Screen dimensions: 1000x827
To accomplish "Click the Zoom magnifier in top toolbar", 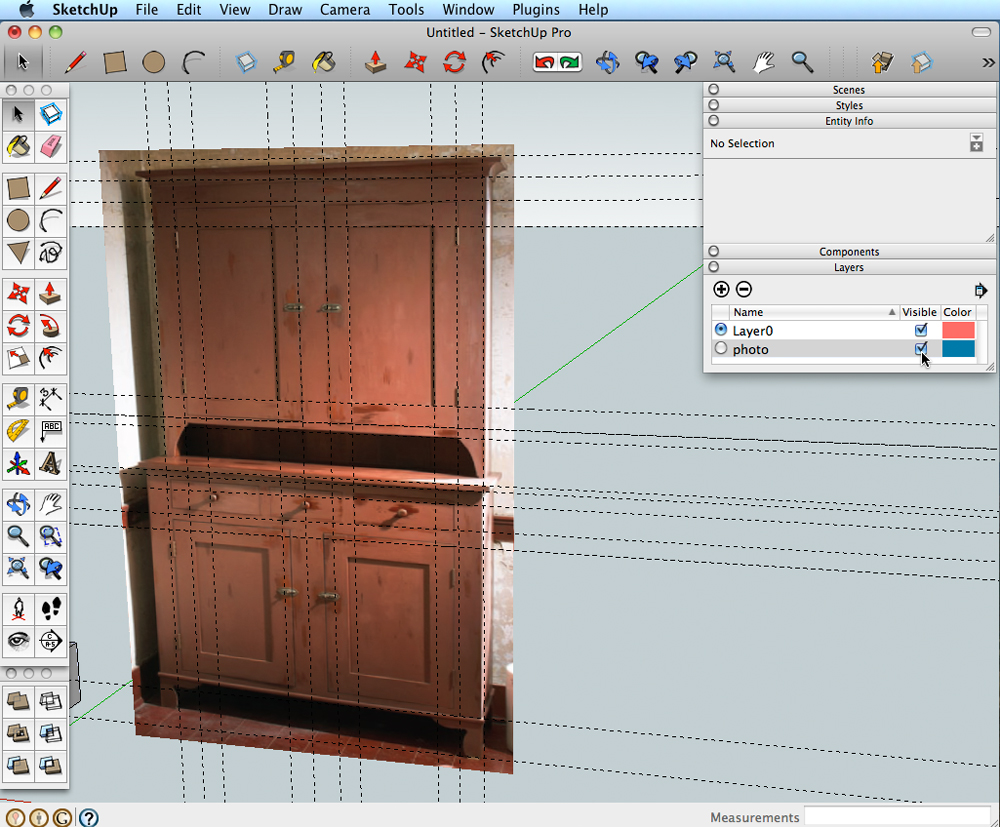I will 802,62.
